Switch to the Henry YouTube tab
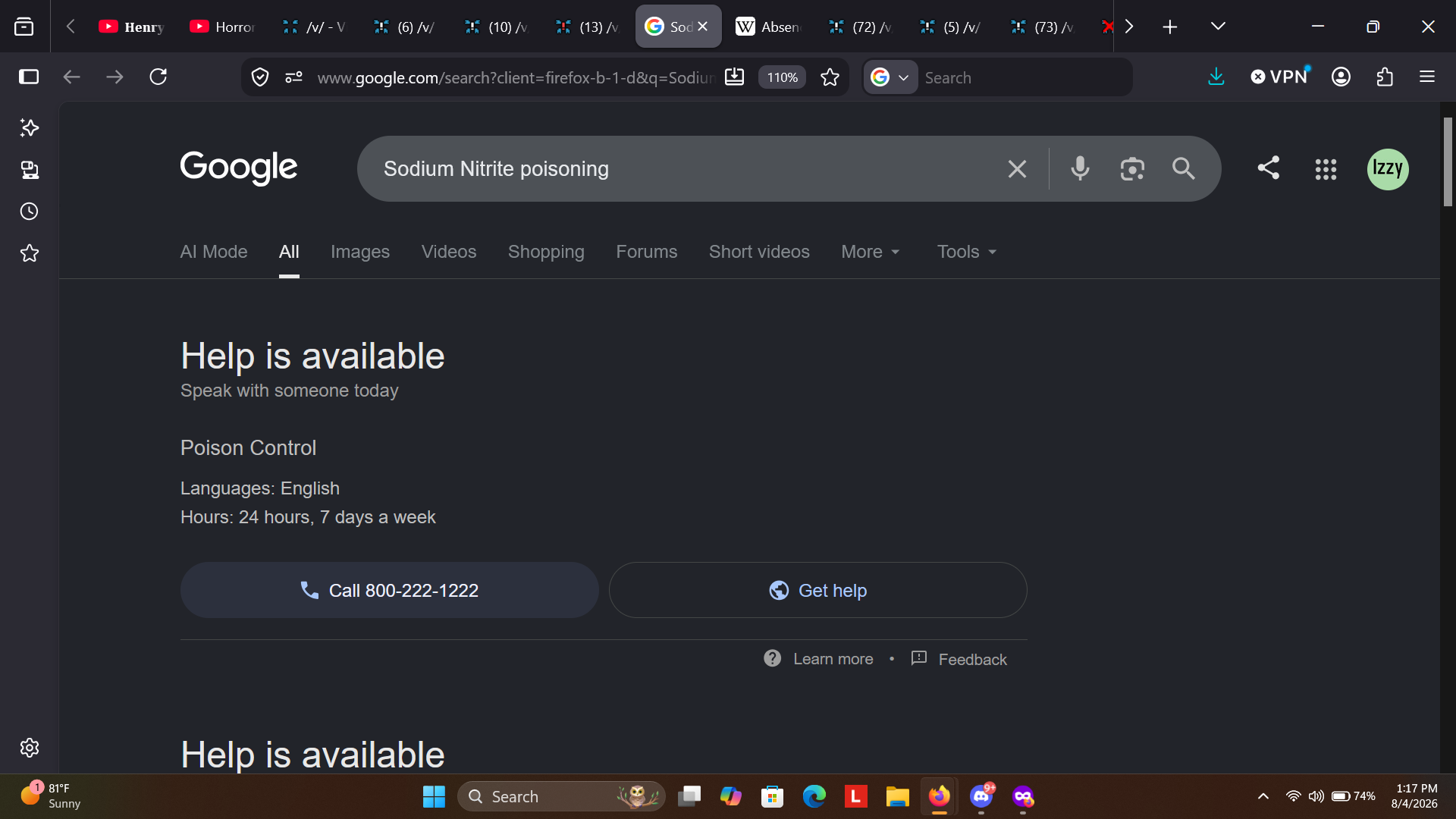 click(133, 27)
